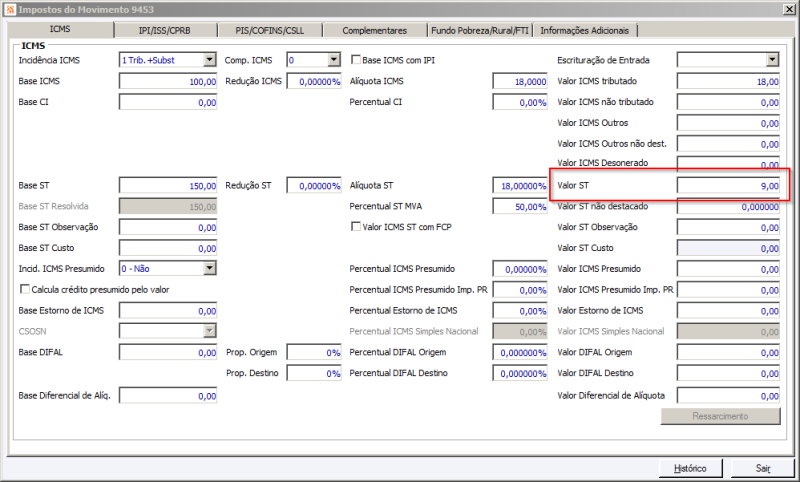Edit the Base ST field
Viewport: 800px width, 482px height.
coord(168,186)
